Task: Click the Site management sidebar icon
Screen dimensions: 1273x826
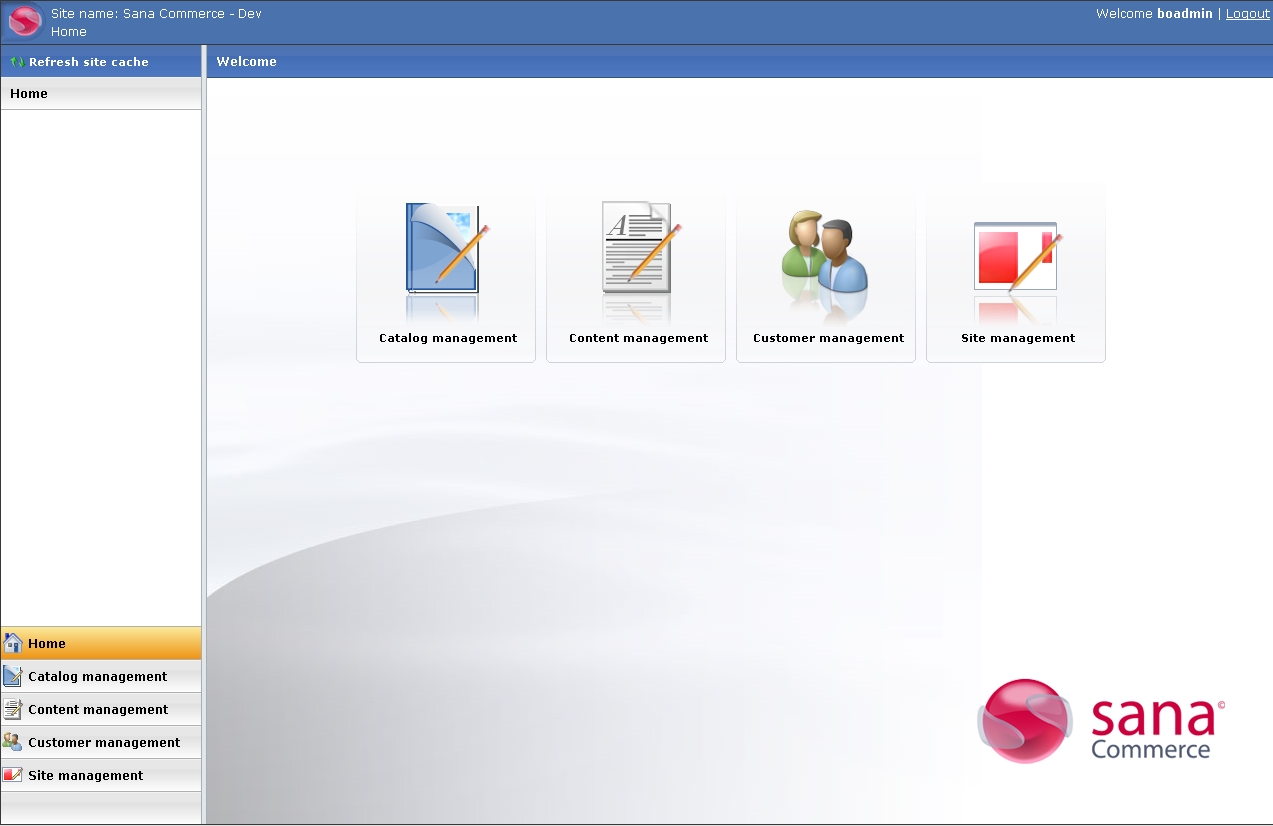Action: click(x=13, y=775)
